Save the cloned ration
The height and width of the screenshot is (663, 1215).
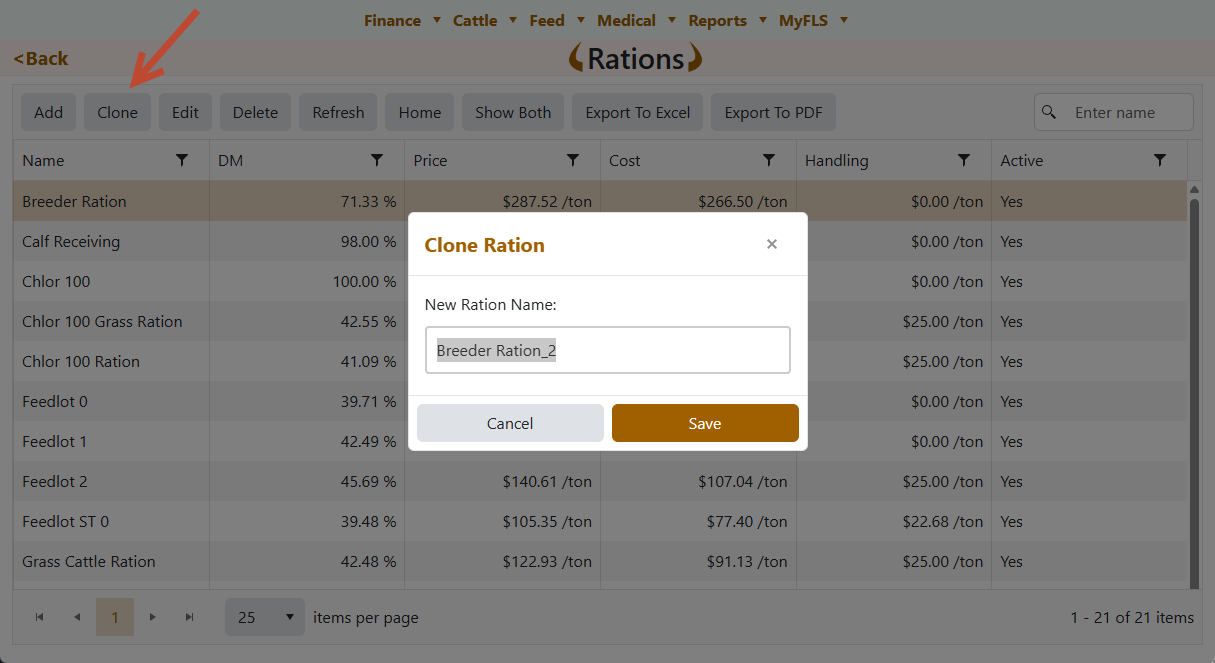click(705, 423)
